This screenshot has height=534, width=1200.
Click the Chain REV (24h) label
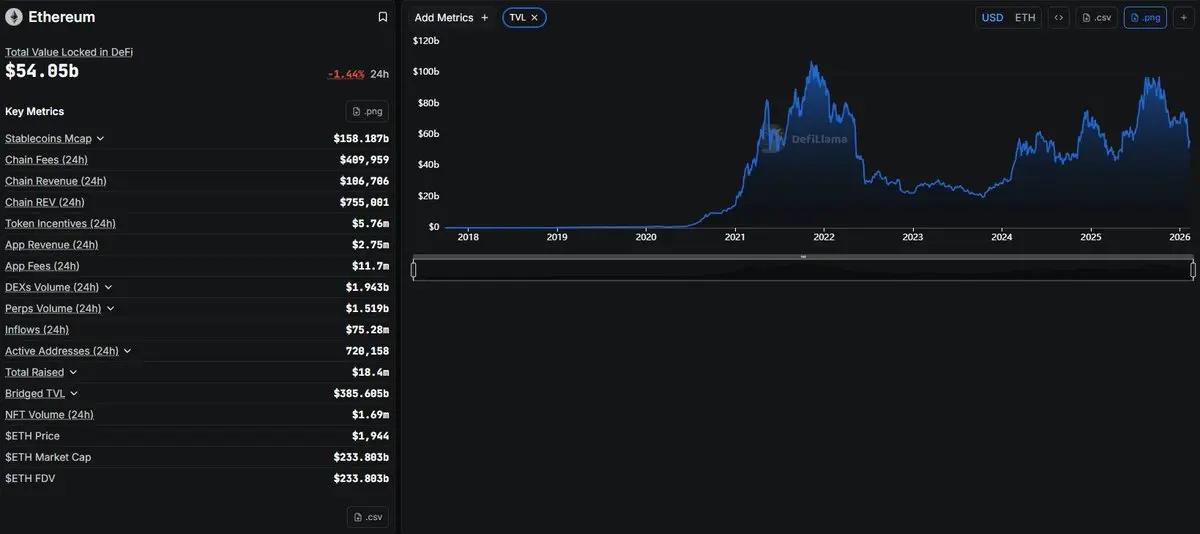point(45,202)
